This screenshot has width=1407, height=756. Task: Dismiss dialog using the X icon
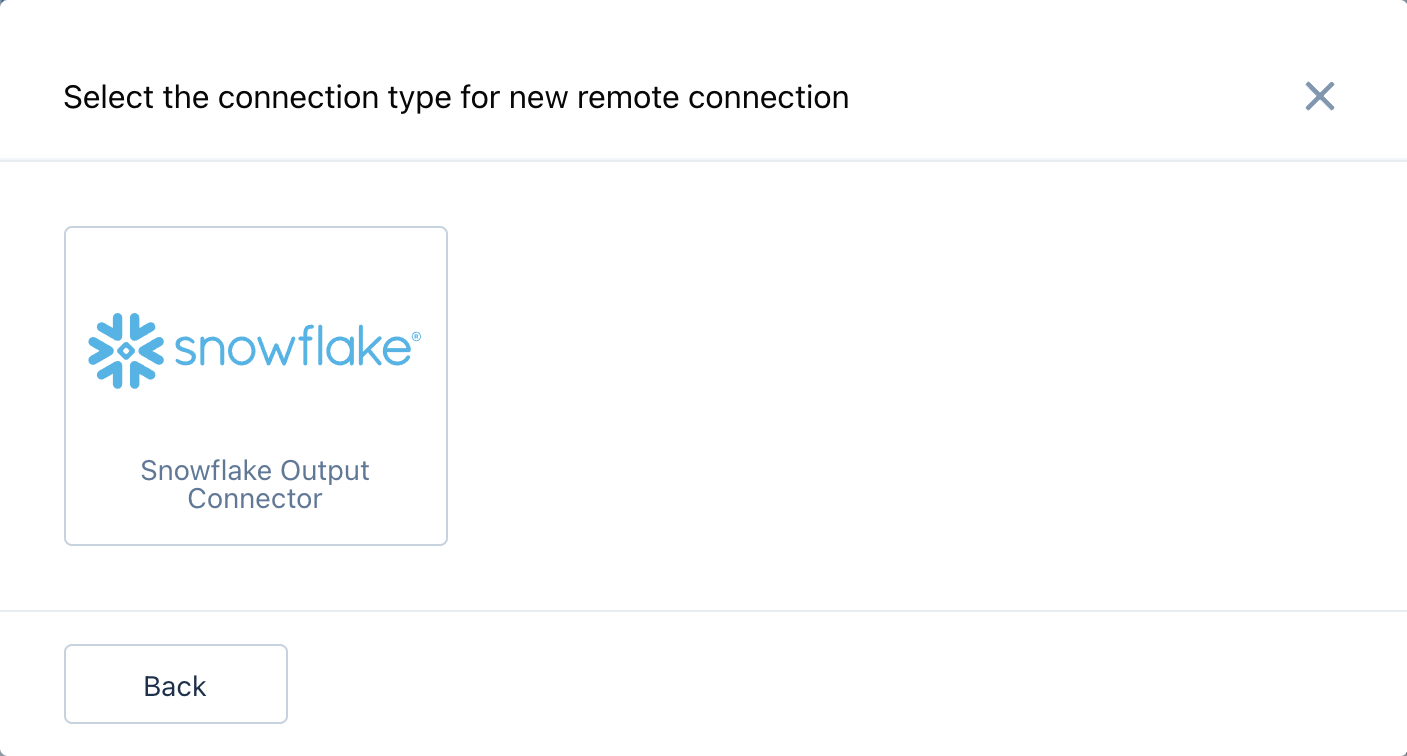(x=1319, y=97)
